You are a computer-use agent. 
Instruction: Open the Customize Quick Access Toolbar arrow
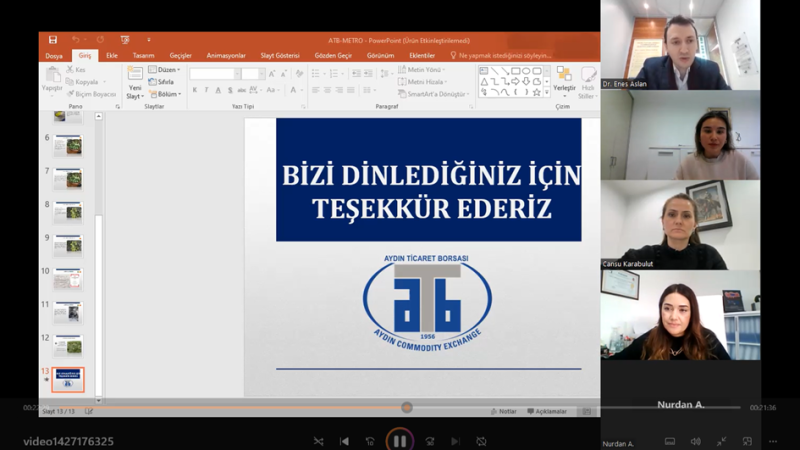(148, 40)
